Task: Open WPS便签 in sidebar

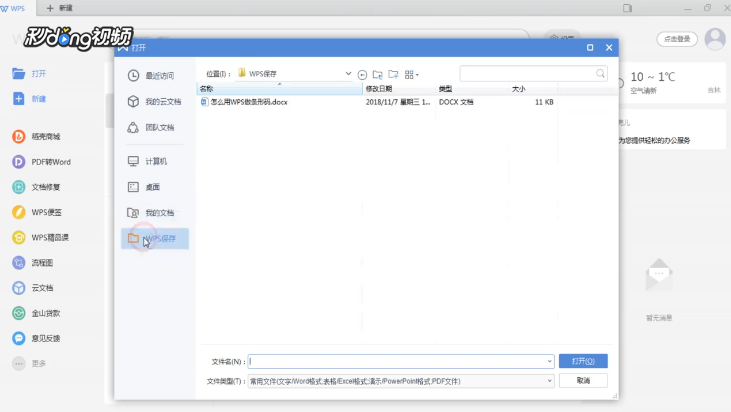Action: pyautogui.click(x=37, y=212)
